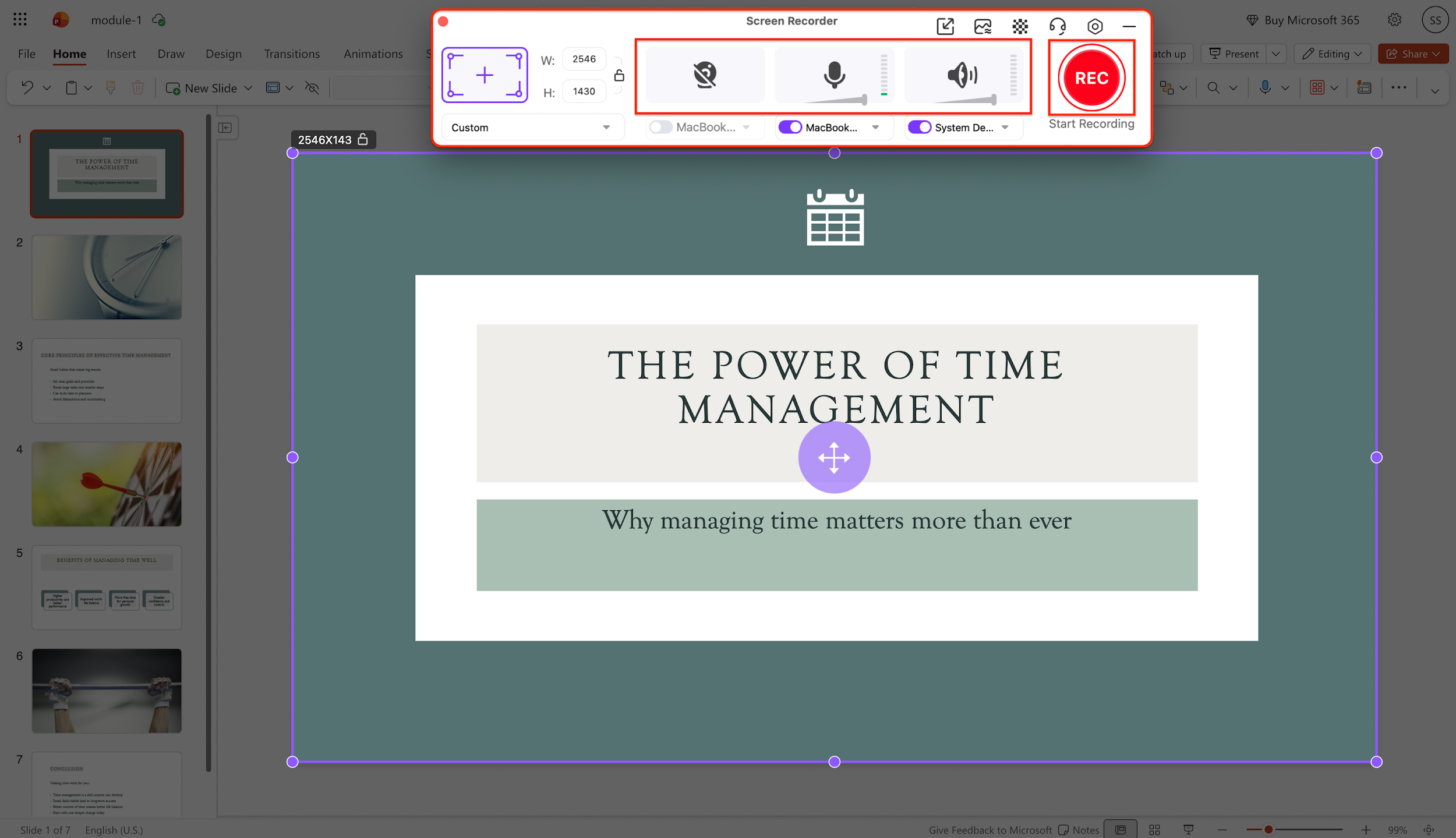Click the aspect ratio lock icon
The image size is (1456, 838).
click(x=619, y=75)
